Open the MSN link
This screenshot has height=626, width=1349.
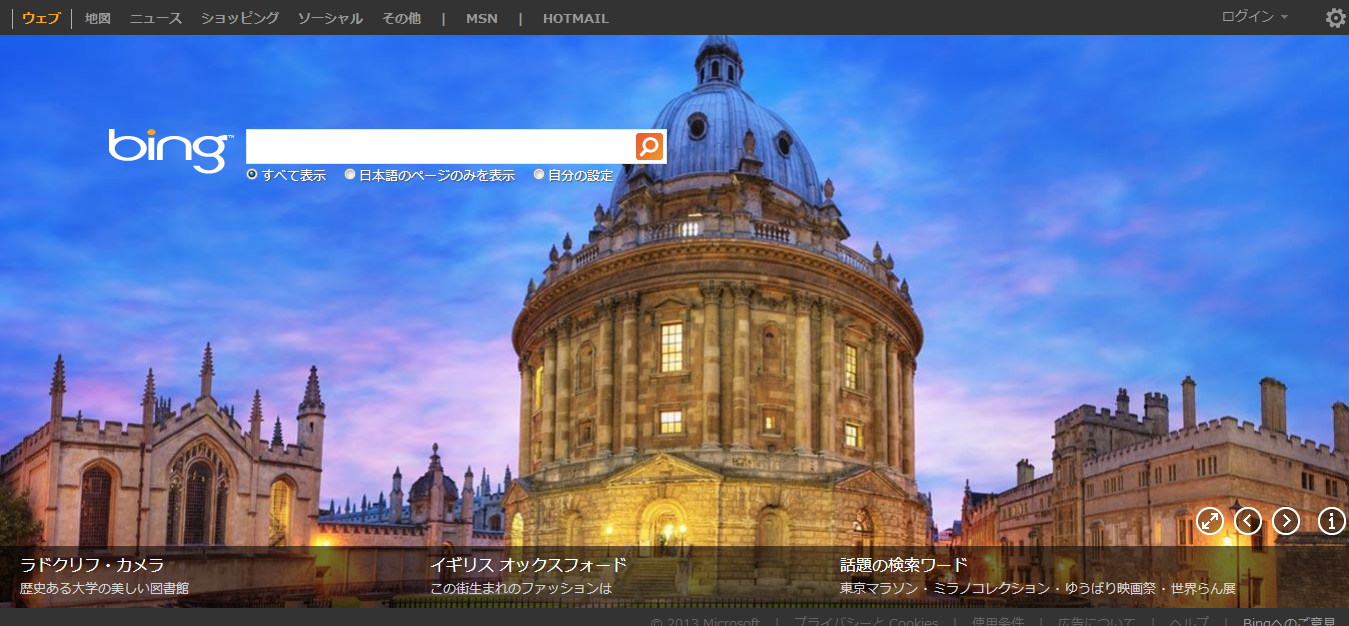(x=481, y=18)
